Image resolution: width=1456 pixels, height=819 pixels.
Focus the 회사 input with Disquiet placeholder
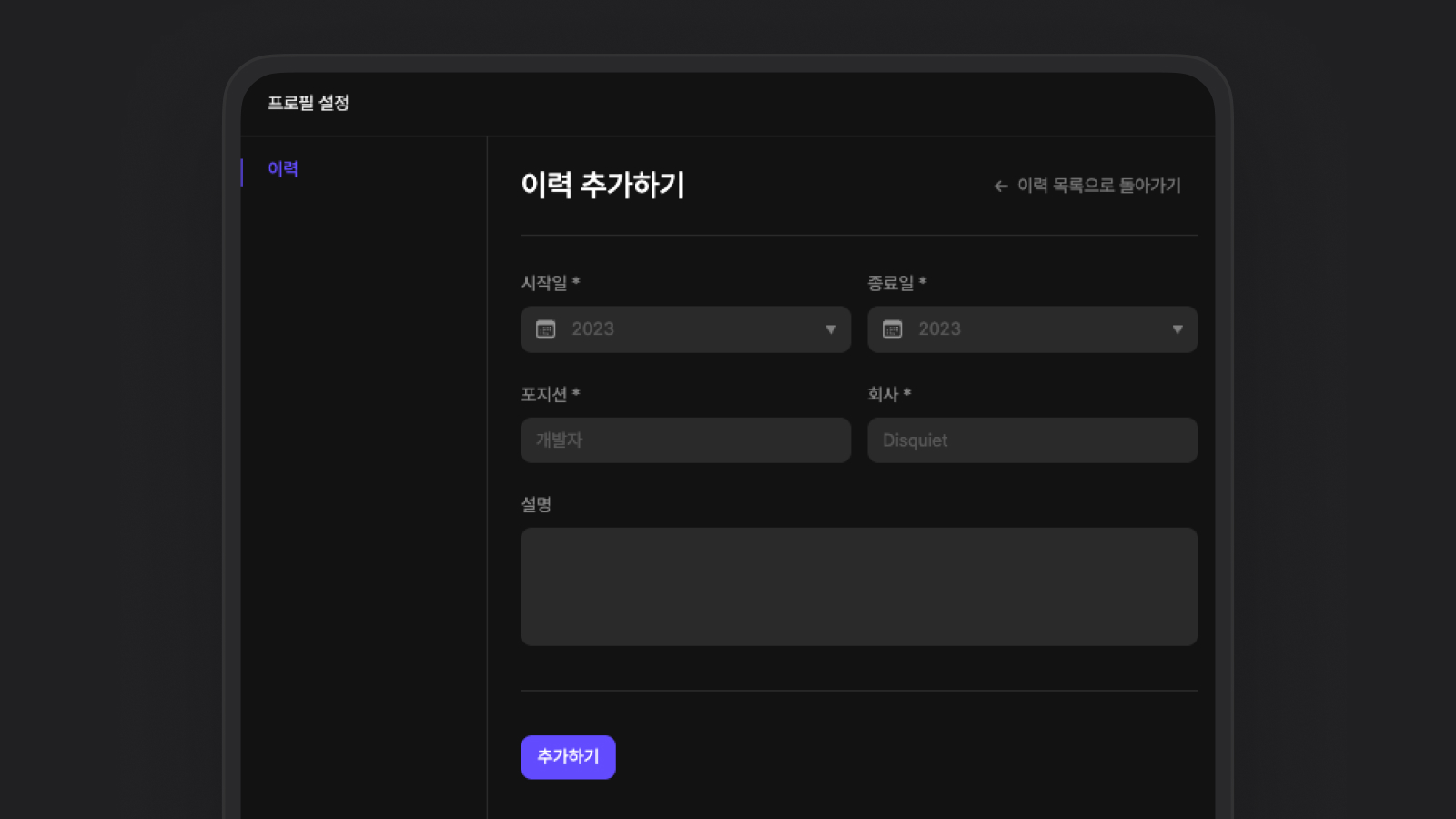pyautogui.click(x=1033, y=440)
